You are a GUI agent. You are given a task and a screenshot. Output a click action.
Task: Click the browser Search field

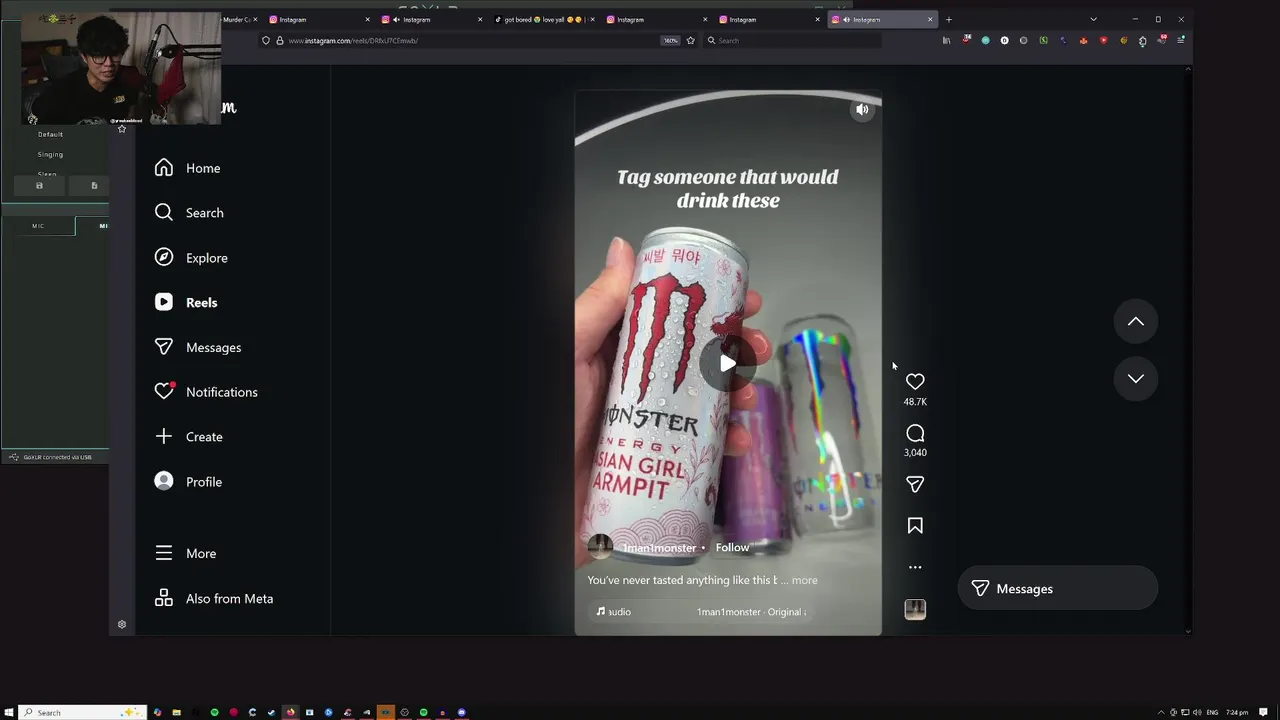click(x=795, y=41)
